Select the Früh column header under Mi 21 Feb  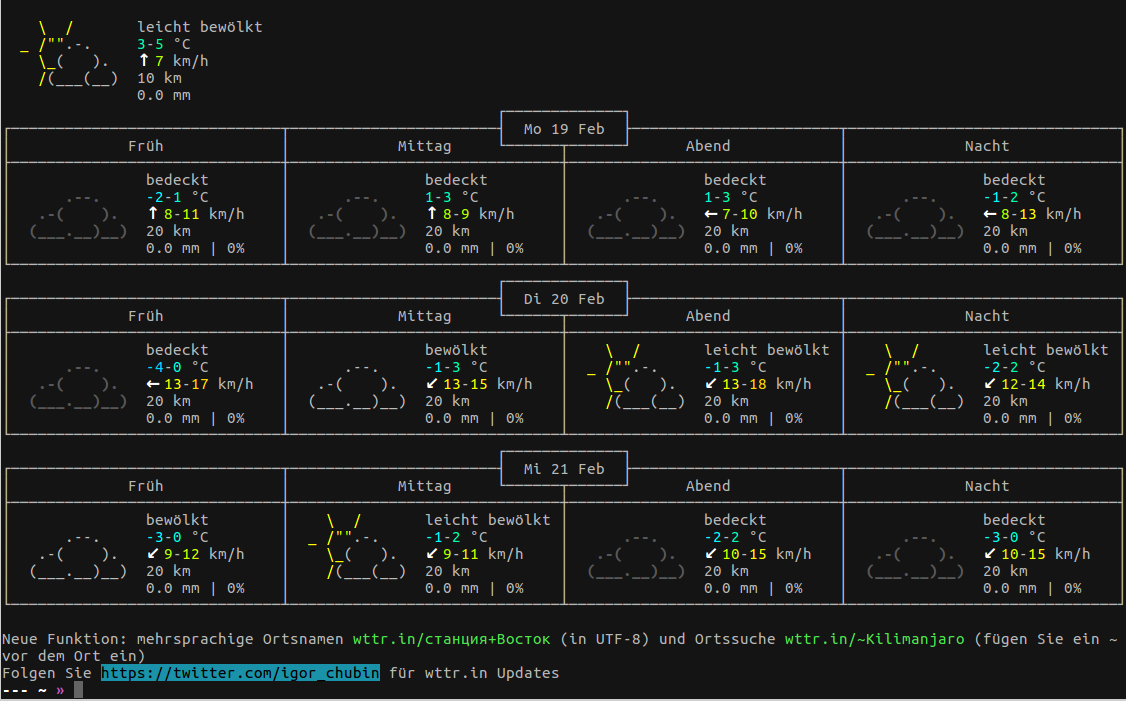[x=146, y=486]
